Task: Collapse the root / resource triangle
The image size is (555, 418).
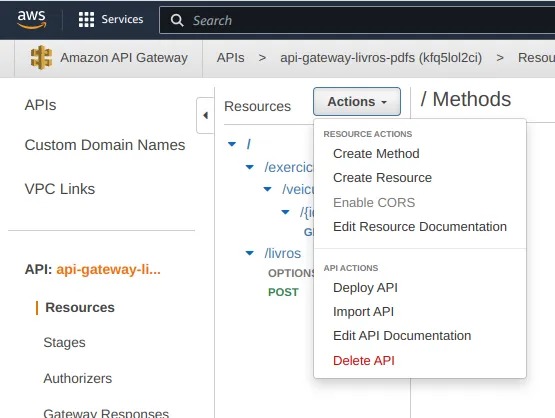Action: coord(232,144)
